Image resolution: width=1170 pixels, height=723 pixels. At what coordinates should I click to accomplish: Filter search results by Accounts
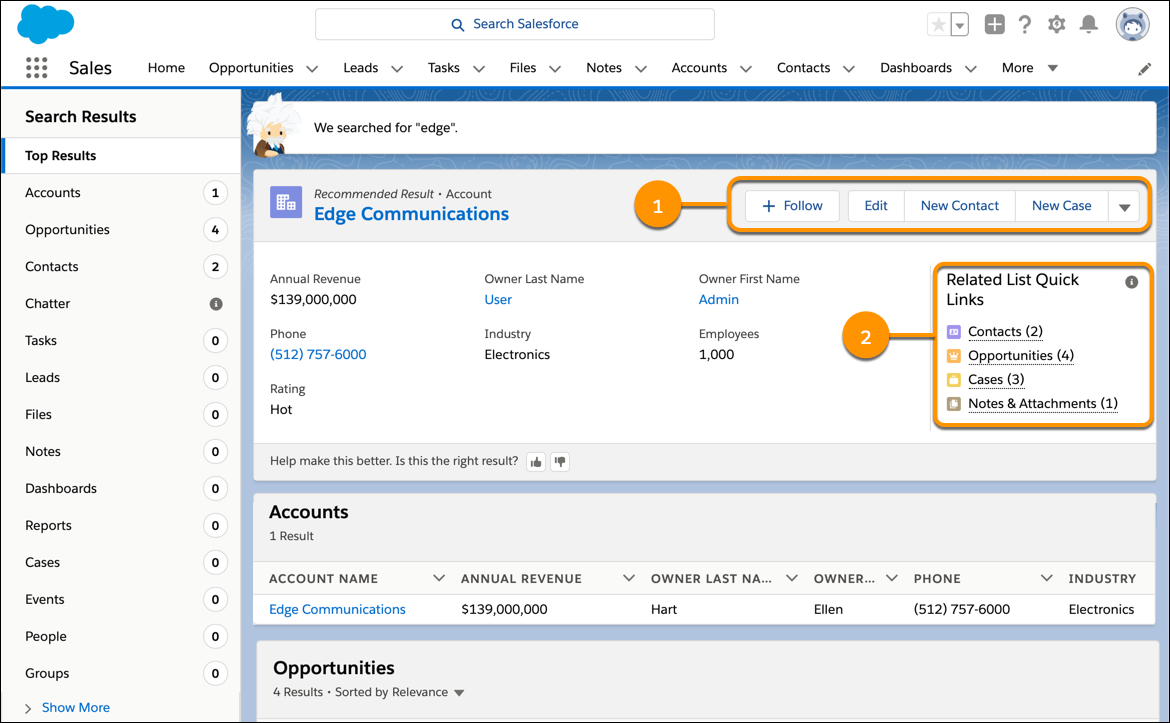pyautogui.click(x=122, y=193)
